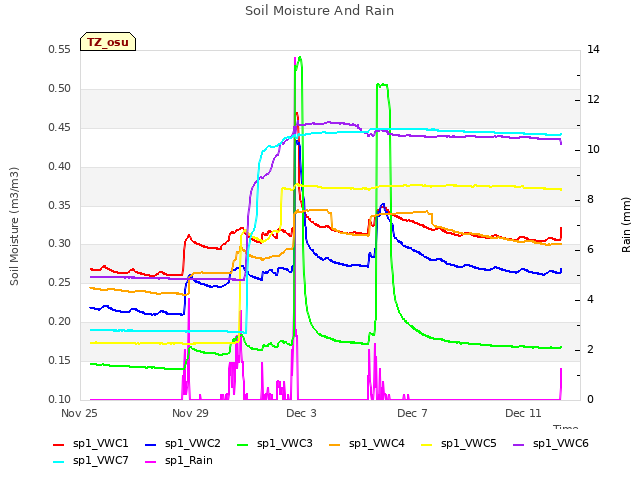Click the green VWC3 peak near Dec 3
640x480 pixels.
tap(300, 58)
